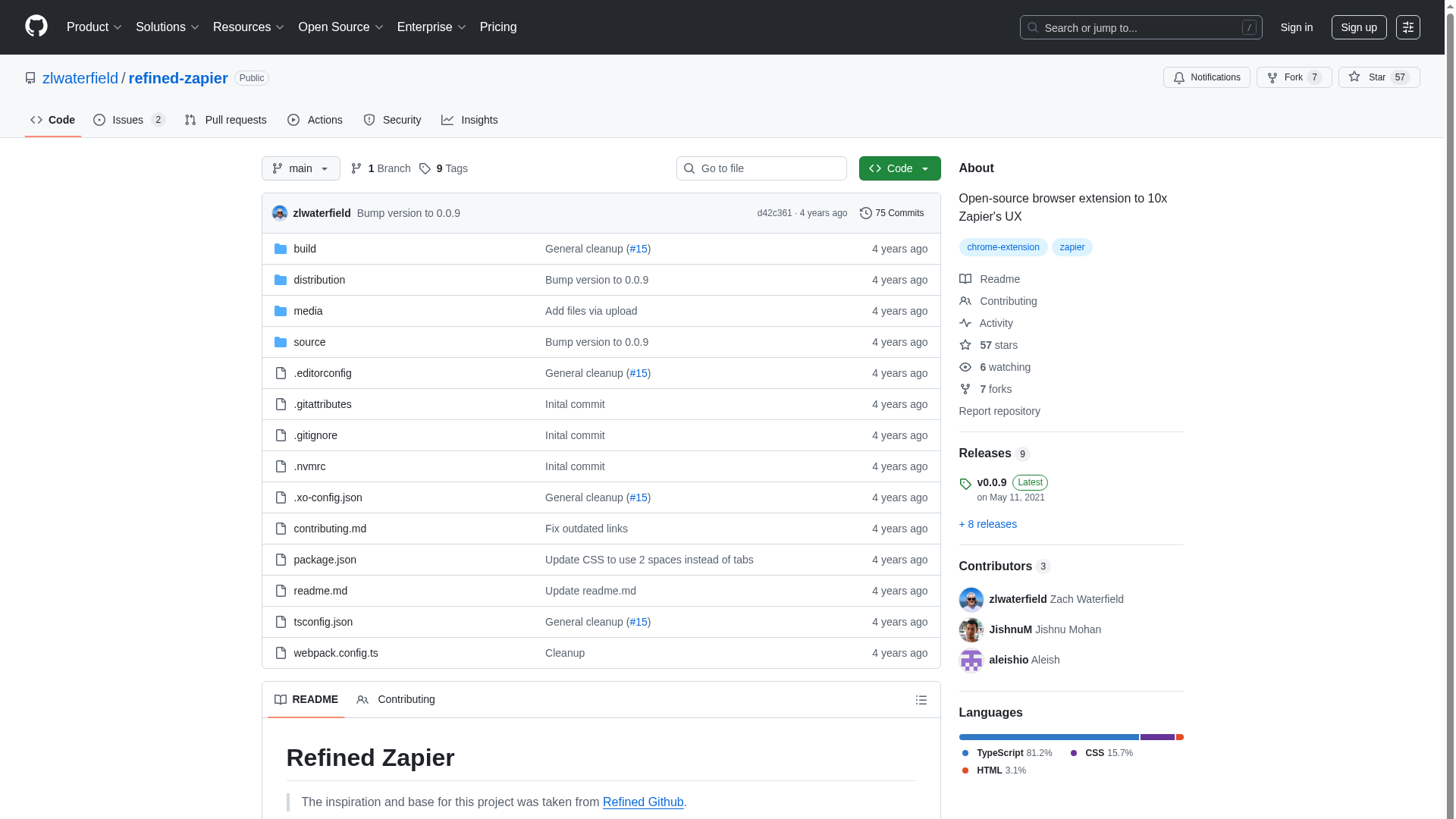Click the history clock icon beside 75 Commits
The width and height of the screenshot is (1456, 819).
pyautogui.click(x=865, y=213)
